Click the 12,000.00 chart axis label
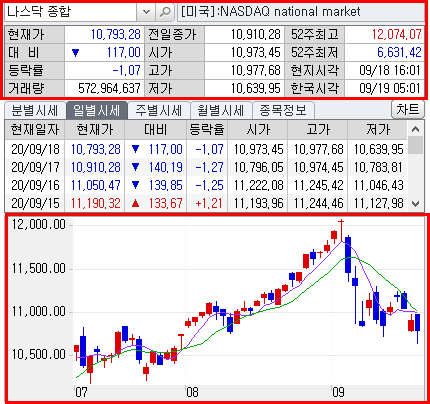Screen dimensions: 430x404 (39, 224)
